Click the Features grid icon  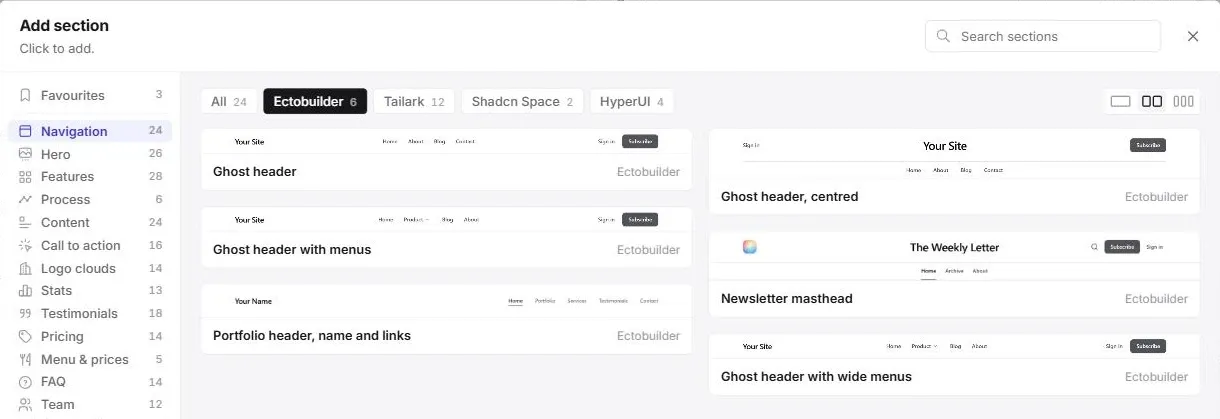tap(25, 176)
